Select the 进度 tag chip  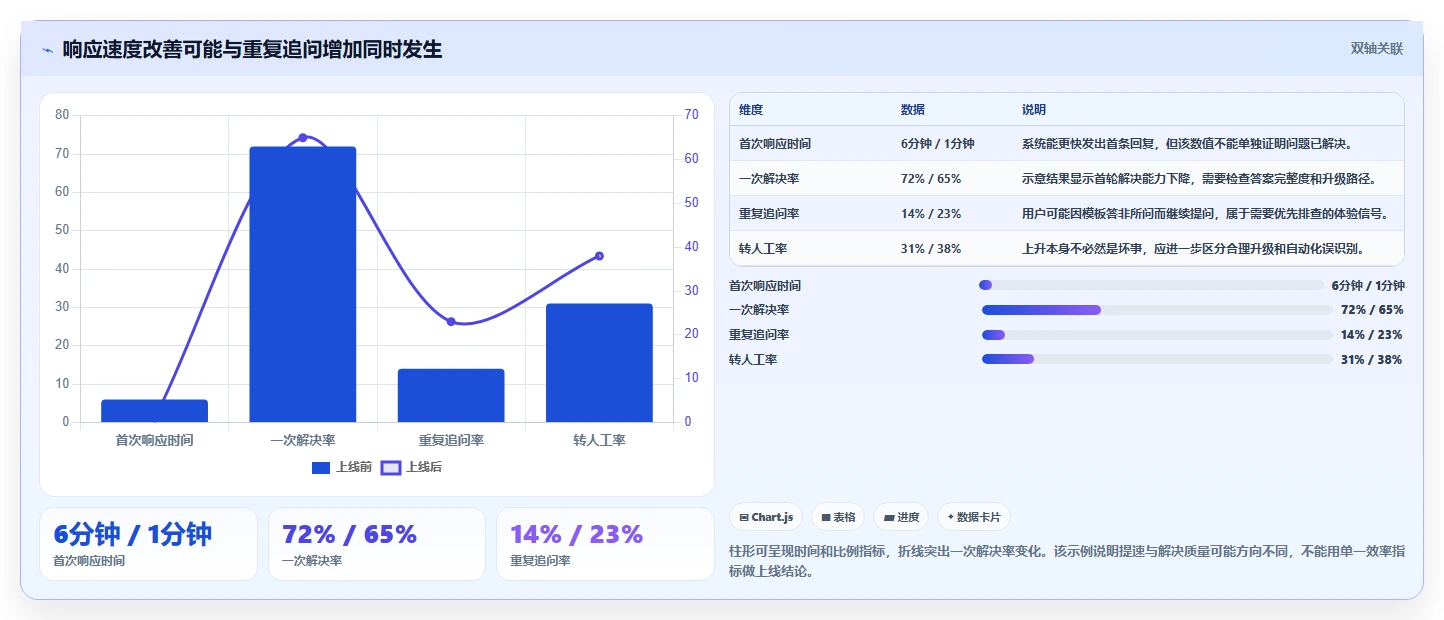click(901, 517)
